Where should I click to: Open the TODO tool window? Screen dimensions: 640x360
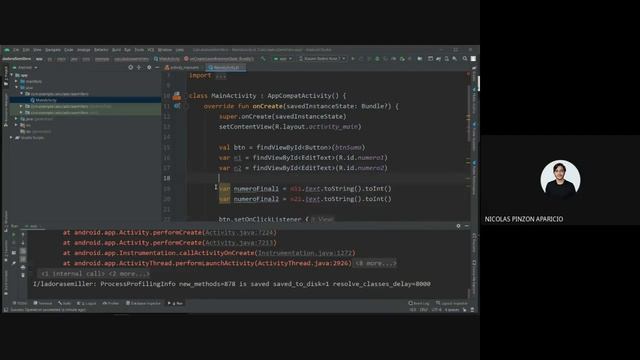(20, 303)
